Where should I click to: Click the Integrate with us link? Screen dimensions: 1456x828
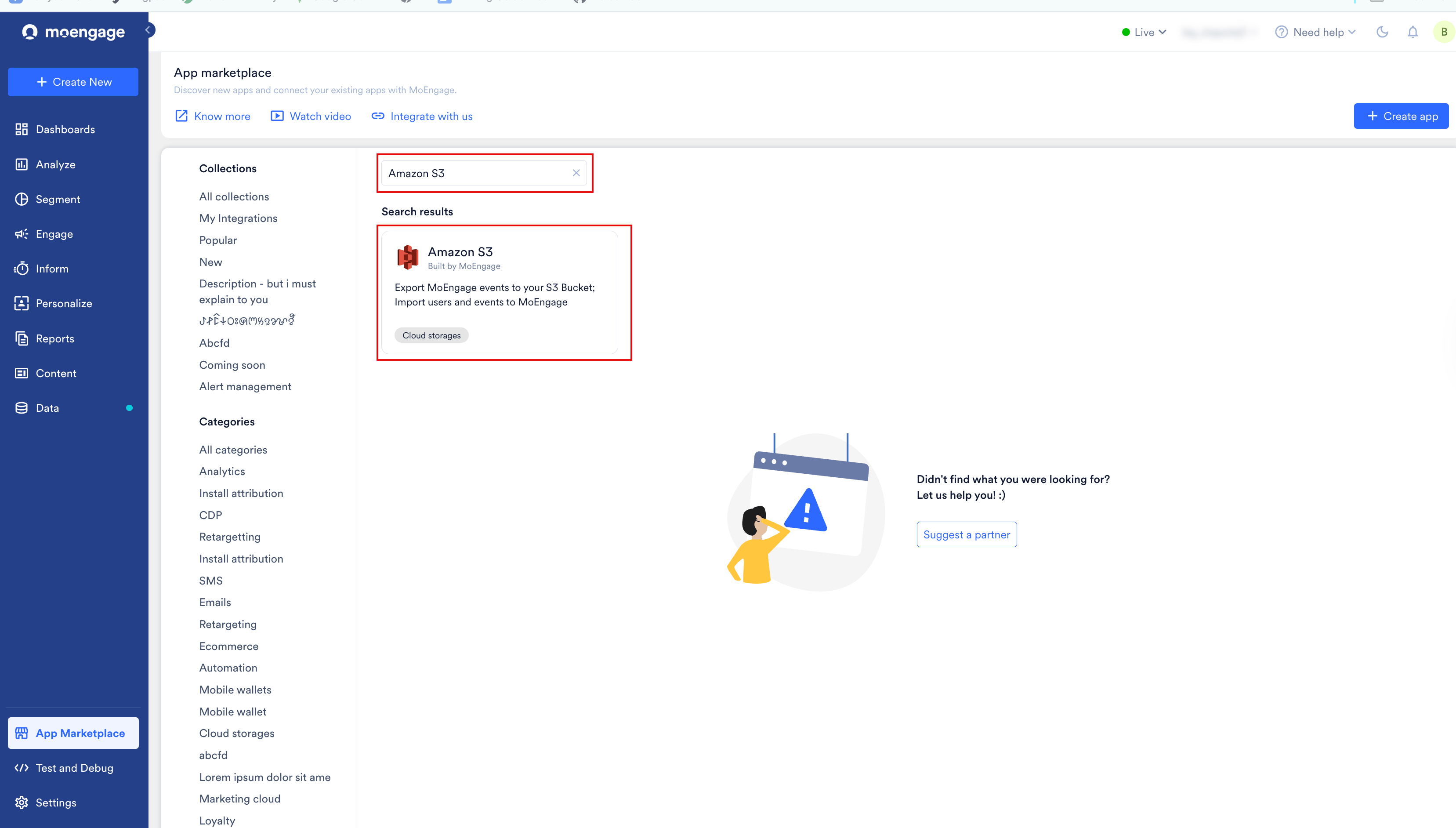pos(422,116)
